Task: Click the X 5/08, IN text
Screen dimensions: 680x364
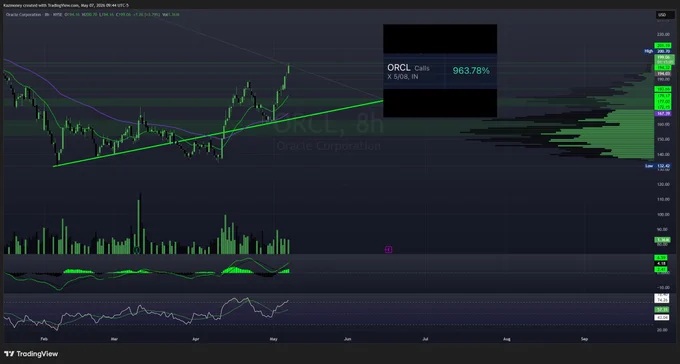Action: click(x=403, y=77)
